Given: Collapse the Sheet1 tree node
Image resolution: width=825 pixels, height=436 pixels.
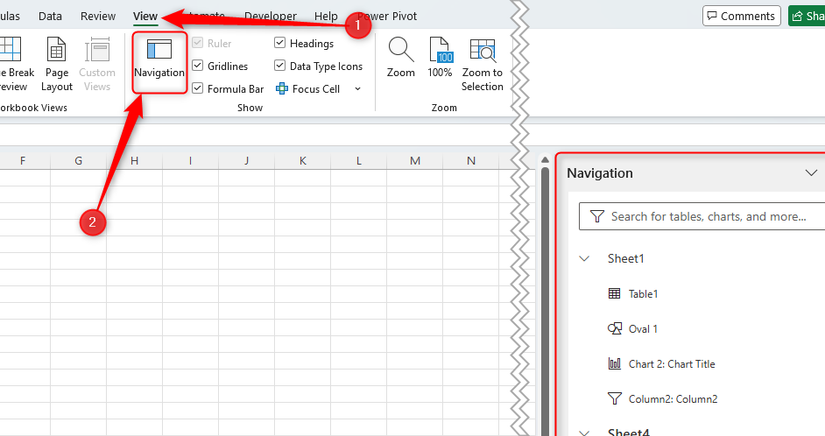Looking at the screenshot, I should click(584, 259).
